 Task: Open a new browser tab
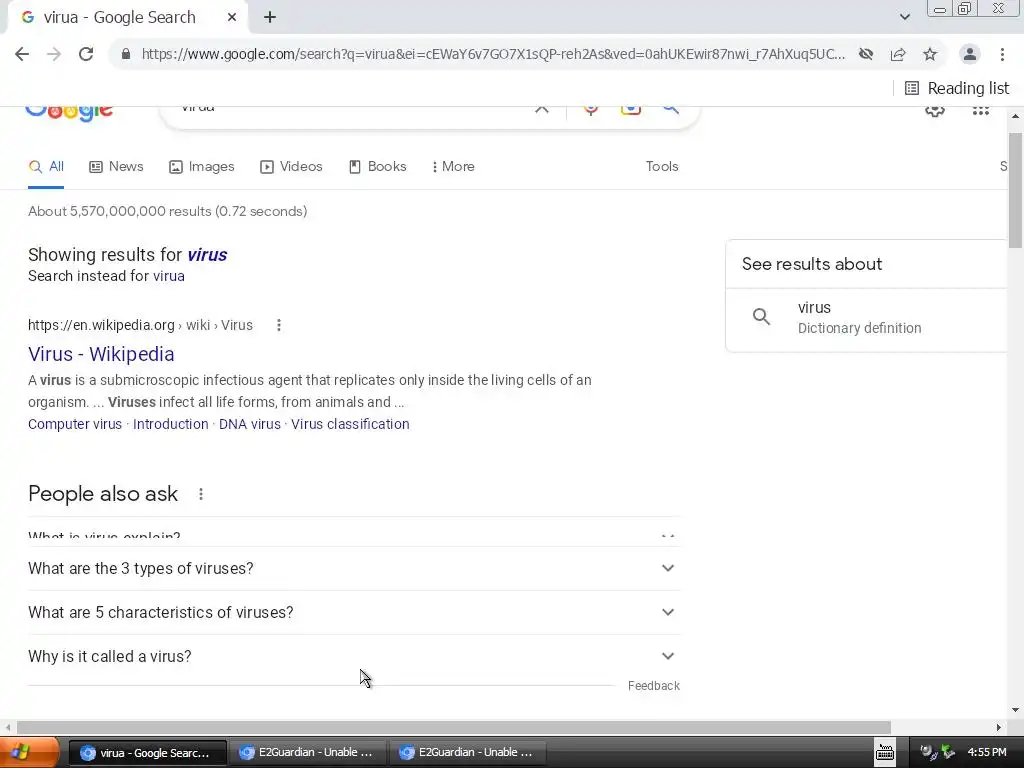[x=270, y=18]
